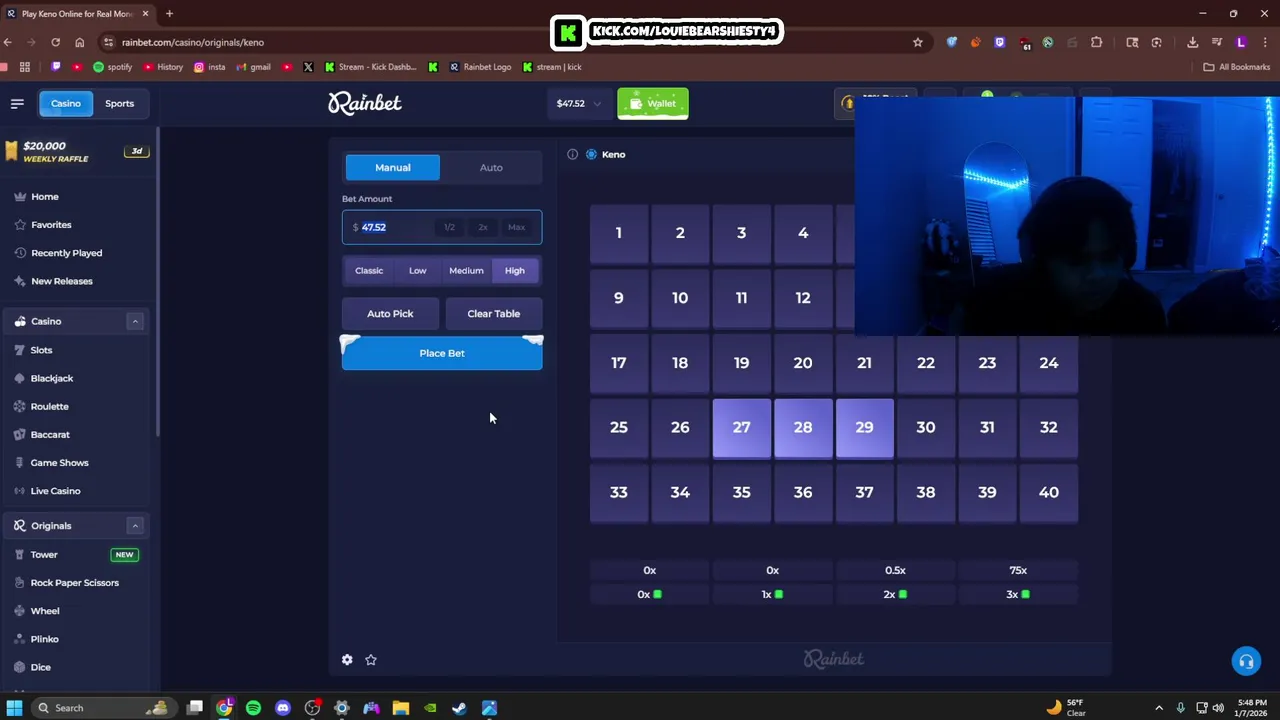Open the Rainbet Logo bookmark
This screenshot has width=1280, height=720.
pyautogui.click(x=480, y=67)
